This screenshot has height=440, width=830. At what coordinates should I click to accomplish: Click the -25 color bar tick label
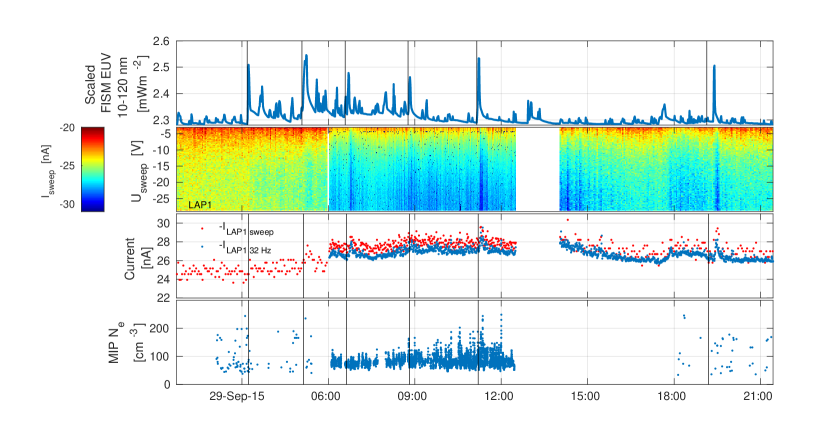(x=66, y=166)
